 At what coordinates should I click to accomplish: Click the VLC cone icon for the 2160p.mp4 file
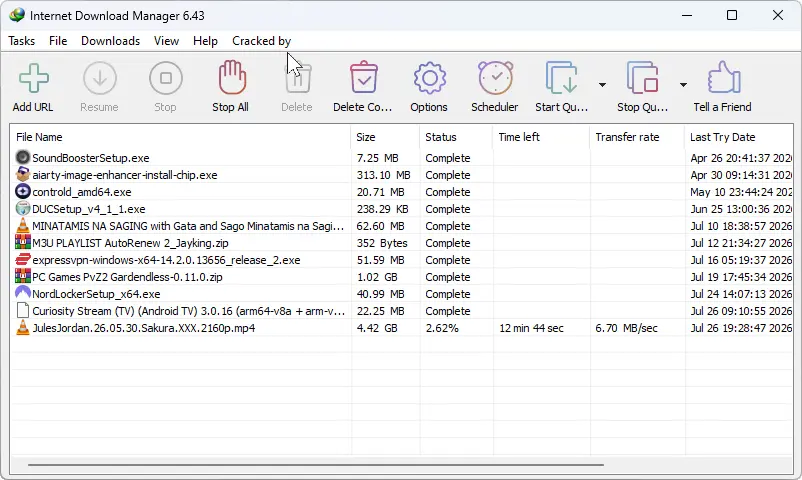(x=23, y=328)
